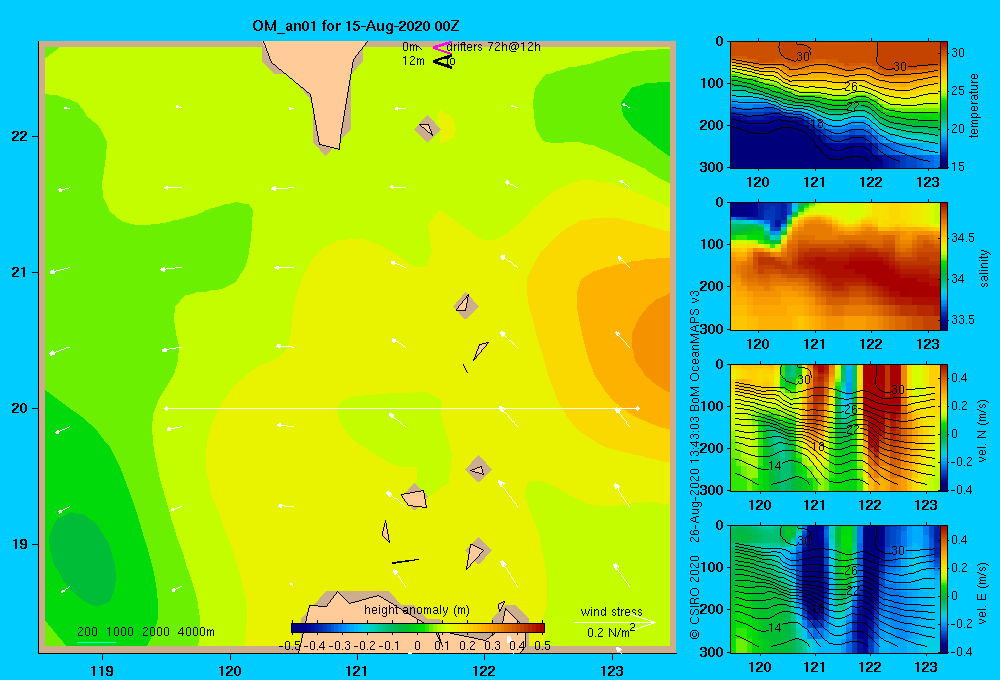
Task: Click the '15' tick on temperature scale
Action: 958,166
